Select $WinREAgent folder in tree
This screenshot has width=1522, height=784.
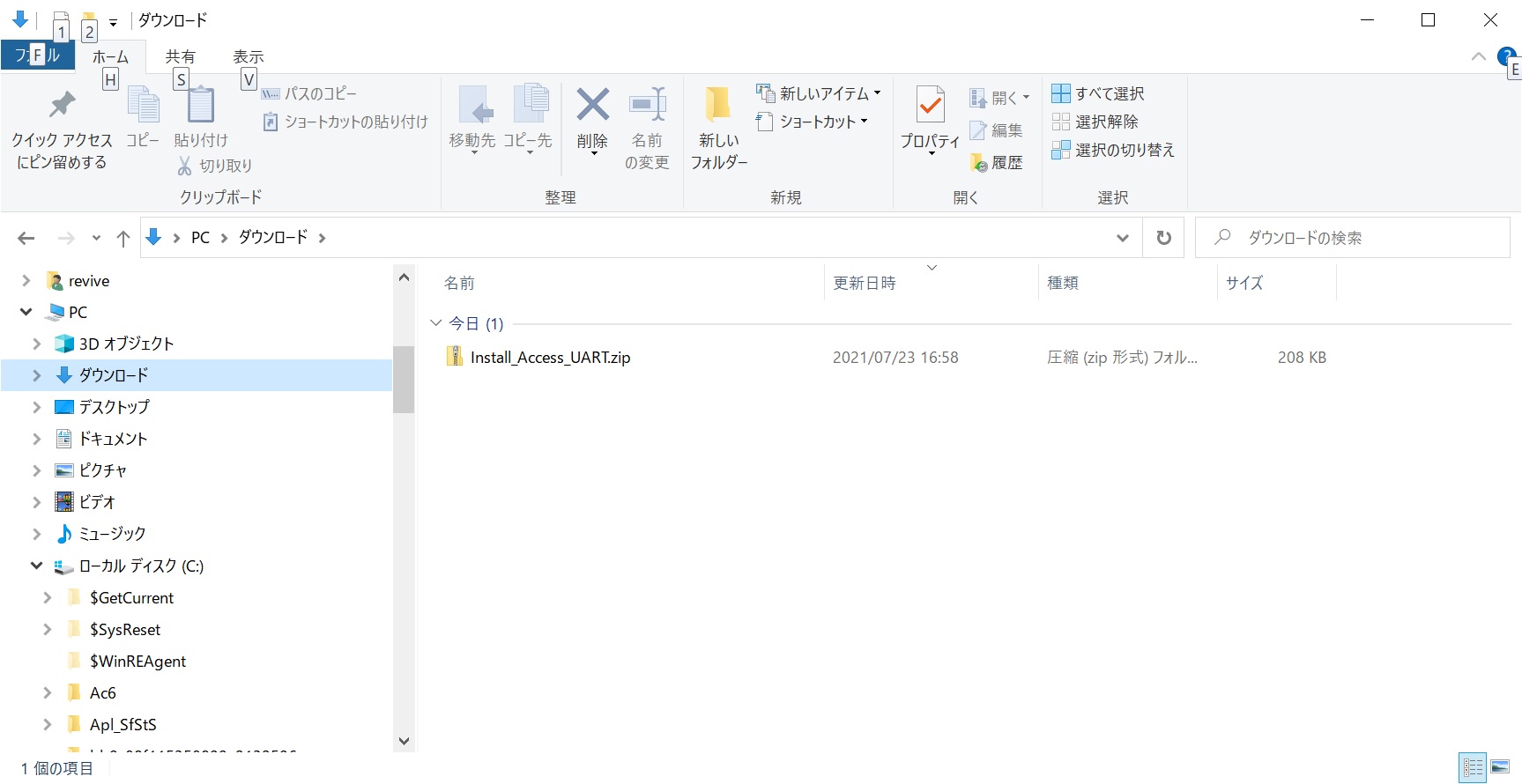[137, 661]
